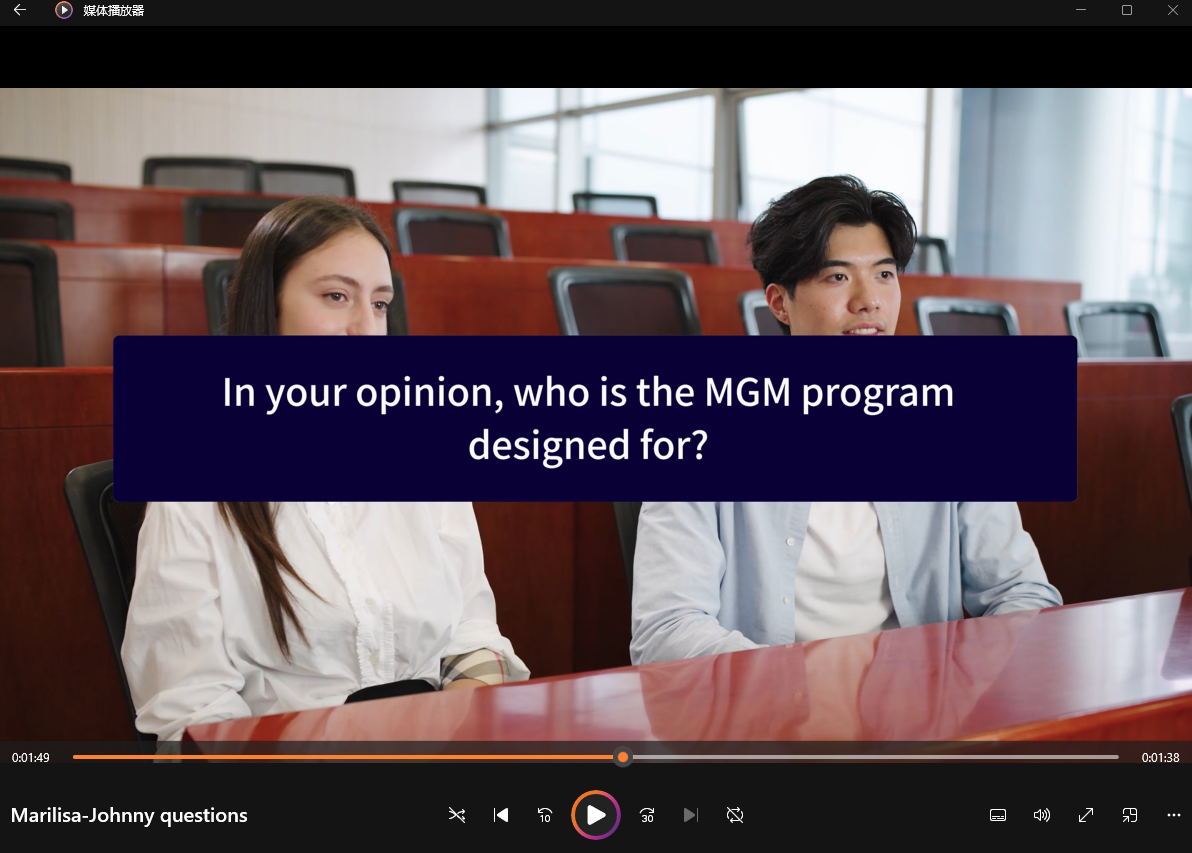Image resolution: width=1192 pixels, height=853 pixels.
Task: Maximize the Media Player window
Action: [1127, 10]
